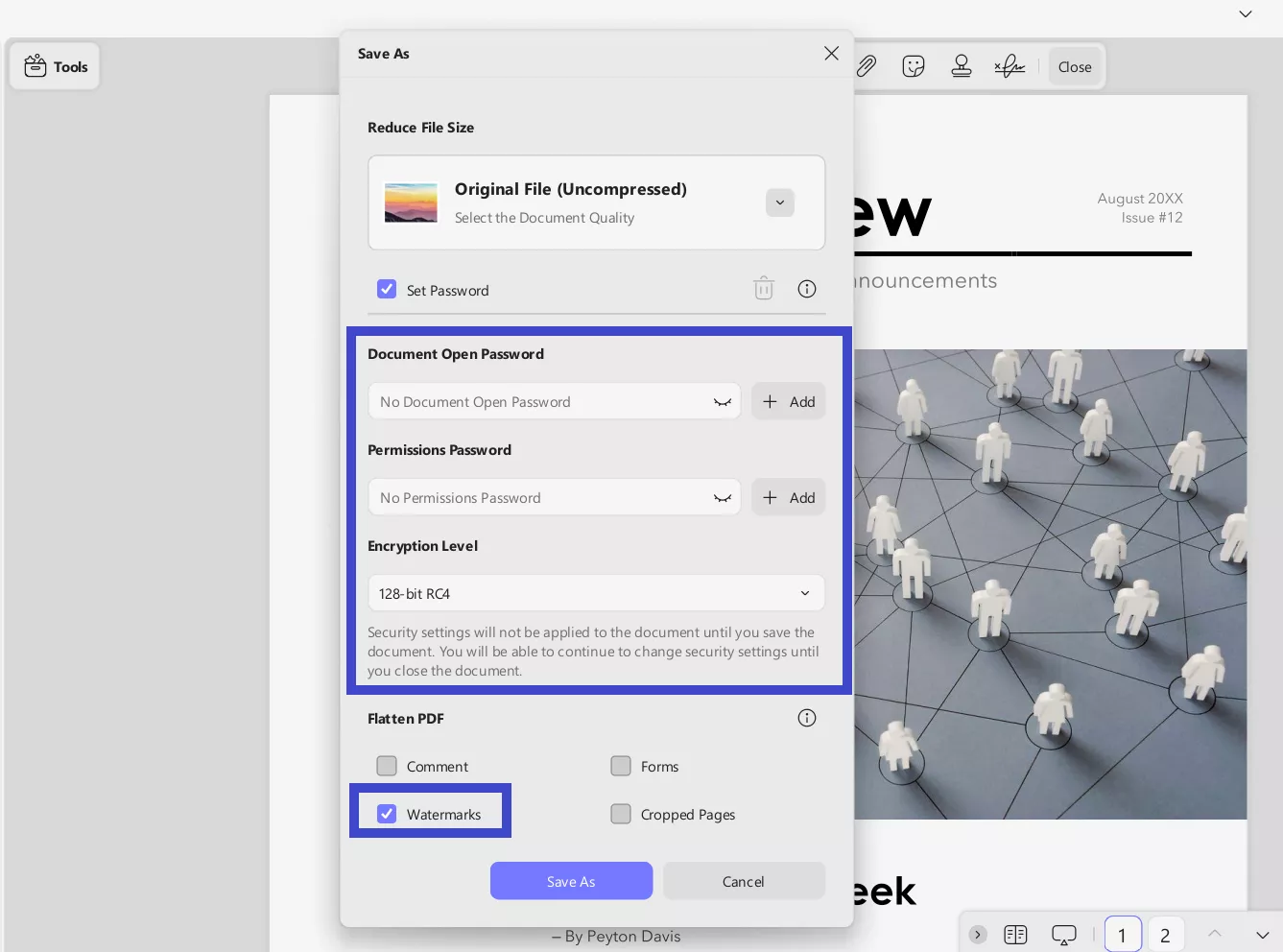Open the signature tool icon

pyautogui.click(x=1010, y=66)
